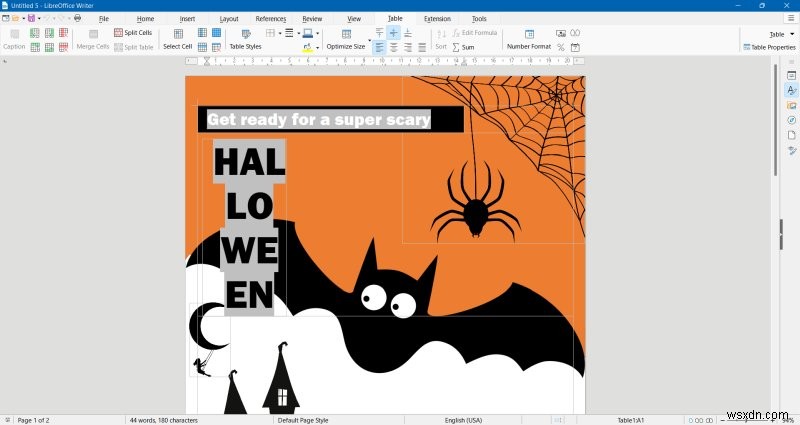Toggle justified paragraph alignment
This screenshot has width=800, height=425.
[422, 47]
